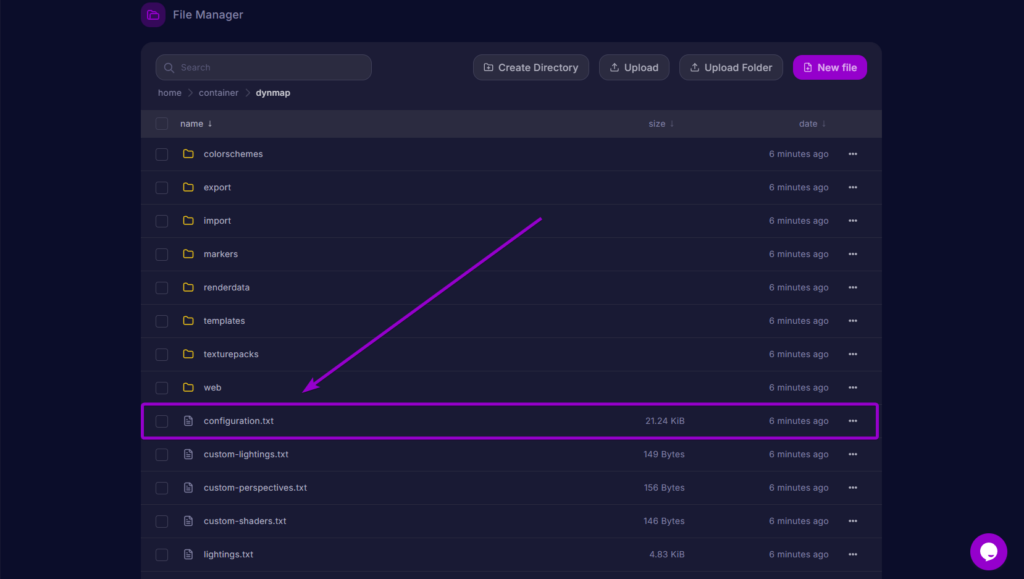Navigate to container in the breadcrumb

click(219, 93)
